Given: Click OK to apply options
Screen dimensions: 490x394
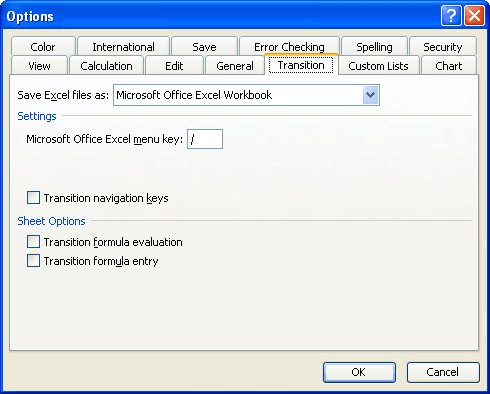Looking at the screenshot, I should pyautogui.click(x=359, y=372).
